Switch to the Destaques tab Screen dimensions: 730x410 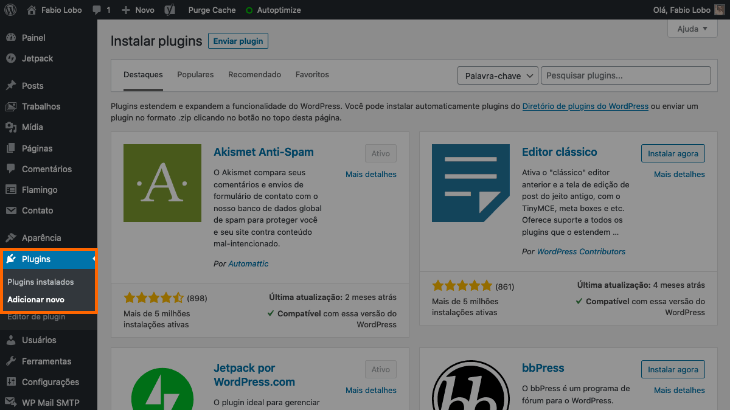coord(143,74)
